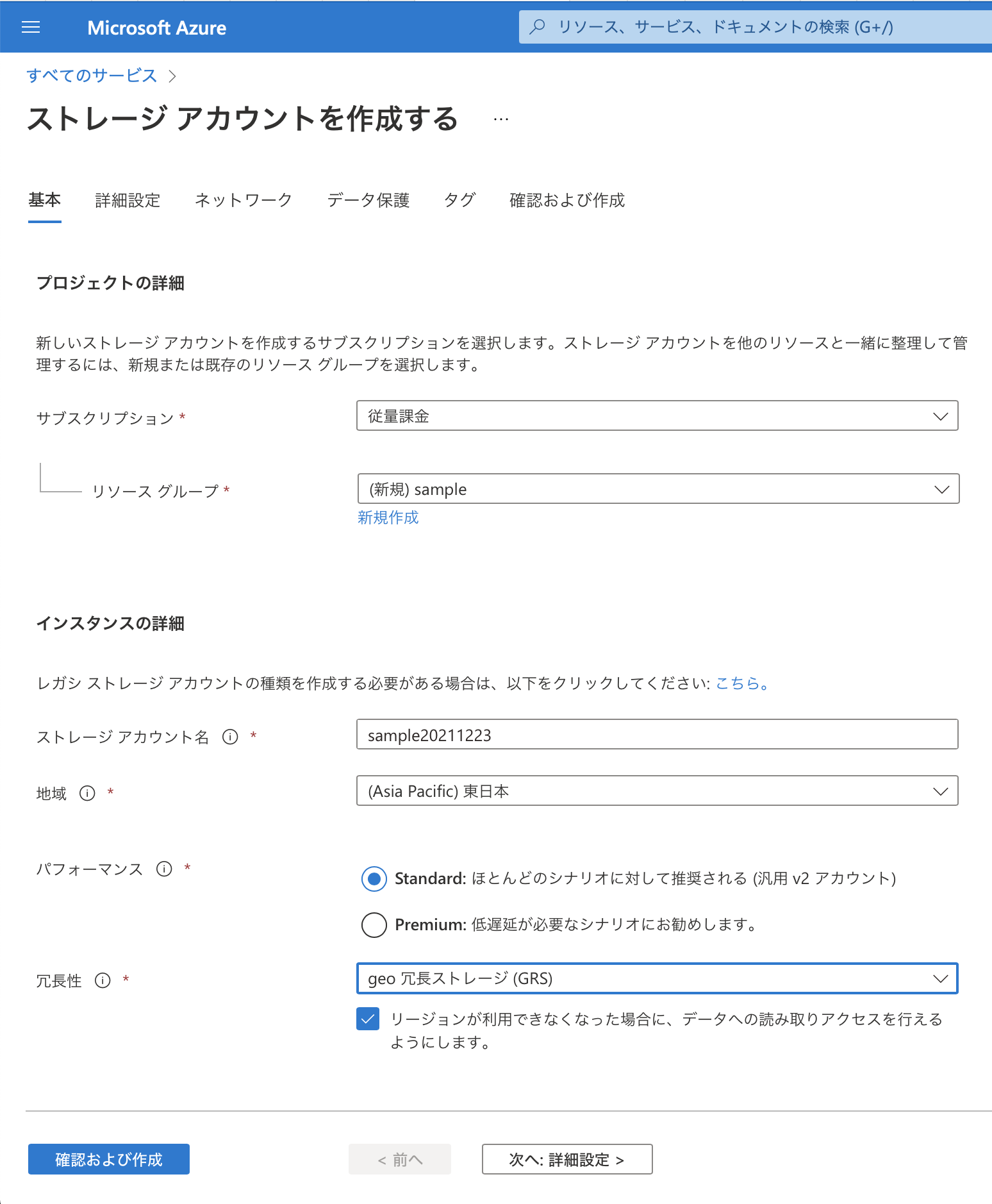Viewport: 992px width, 1204px height.
Task: Click the 新規作成 resource group link
Action: tap(388, 517)
